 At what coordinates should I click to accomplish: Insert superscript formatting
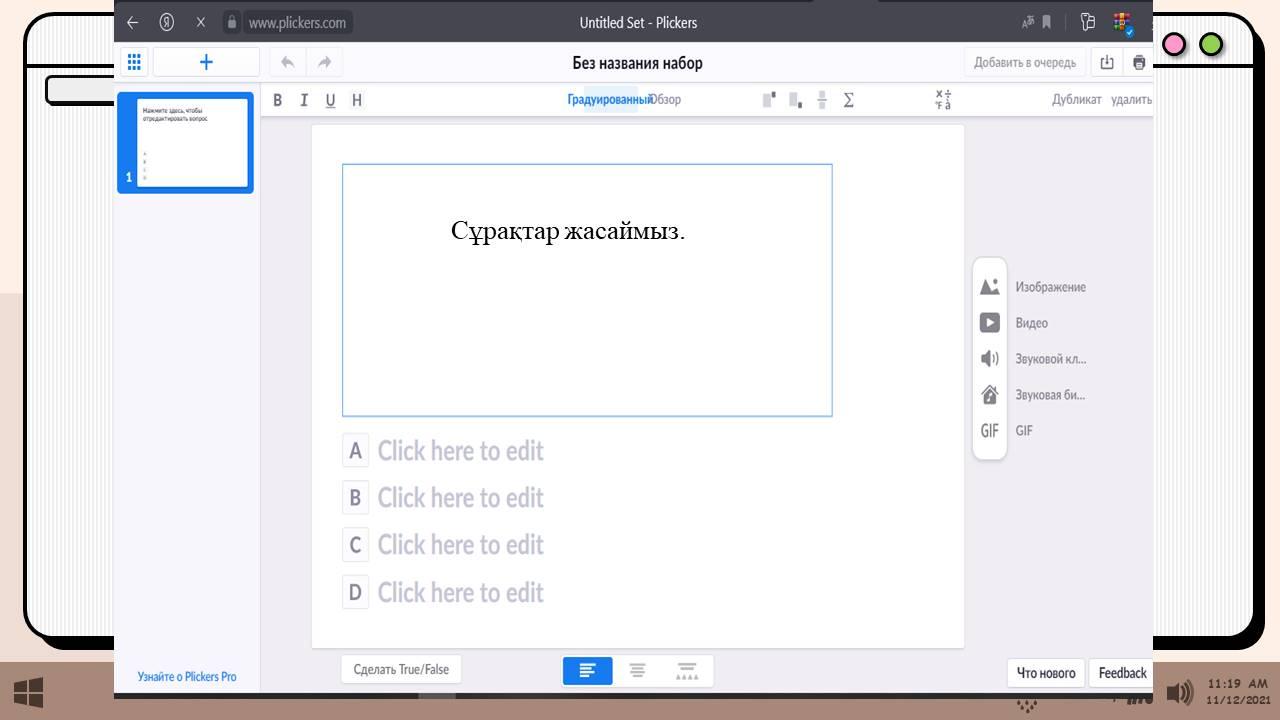point(769,100)
